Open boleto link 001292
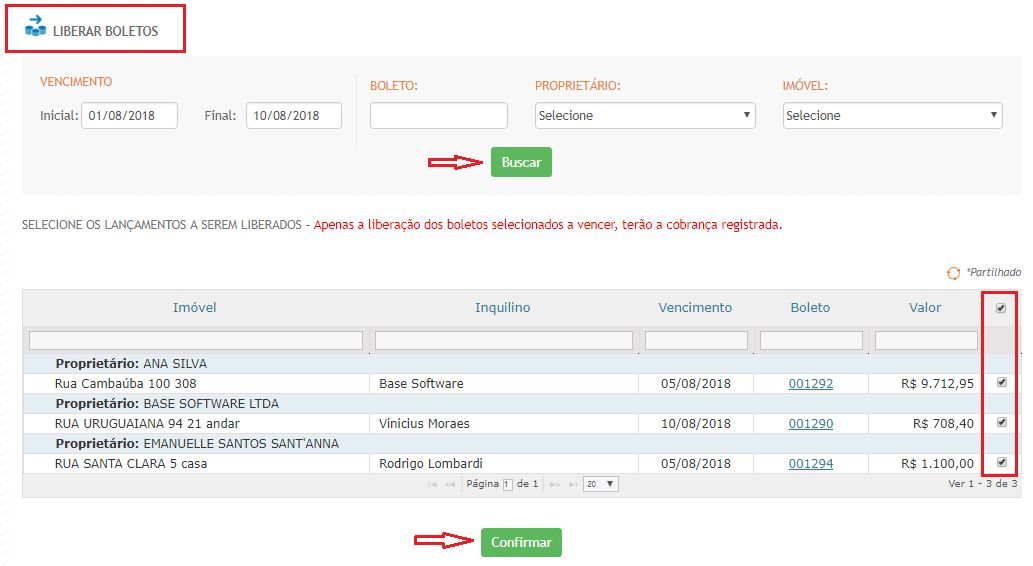Screen dimensions: 1033x566 pos(810,383)
